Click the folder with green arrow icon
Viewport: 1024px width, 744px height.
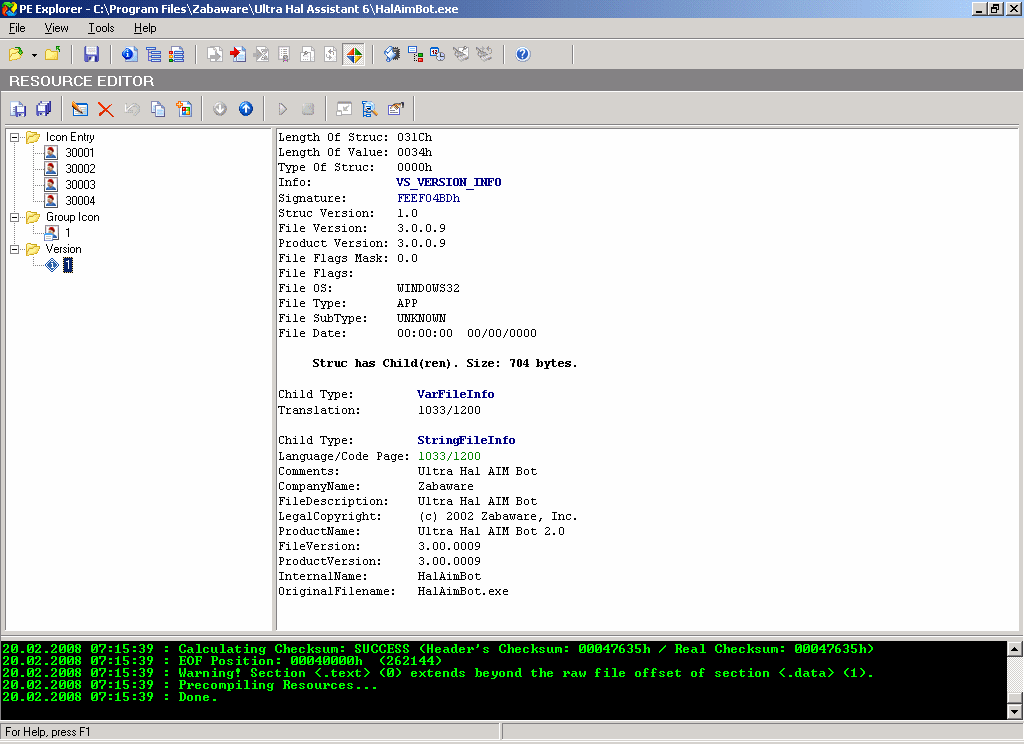pyautogui.click(x=53, y=54)
